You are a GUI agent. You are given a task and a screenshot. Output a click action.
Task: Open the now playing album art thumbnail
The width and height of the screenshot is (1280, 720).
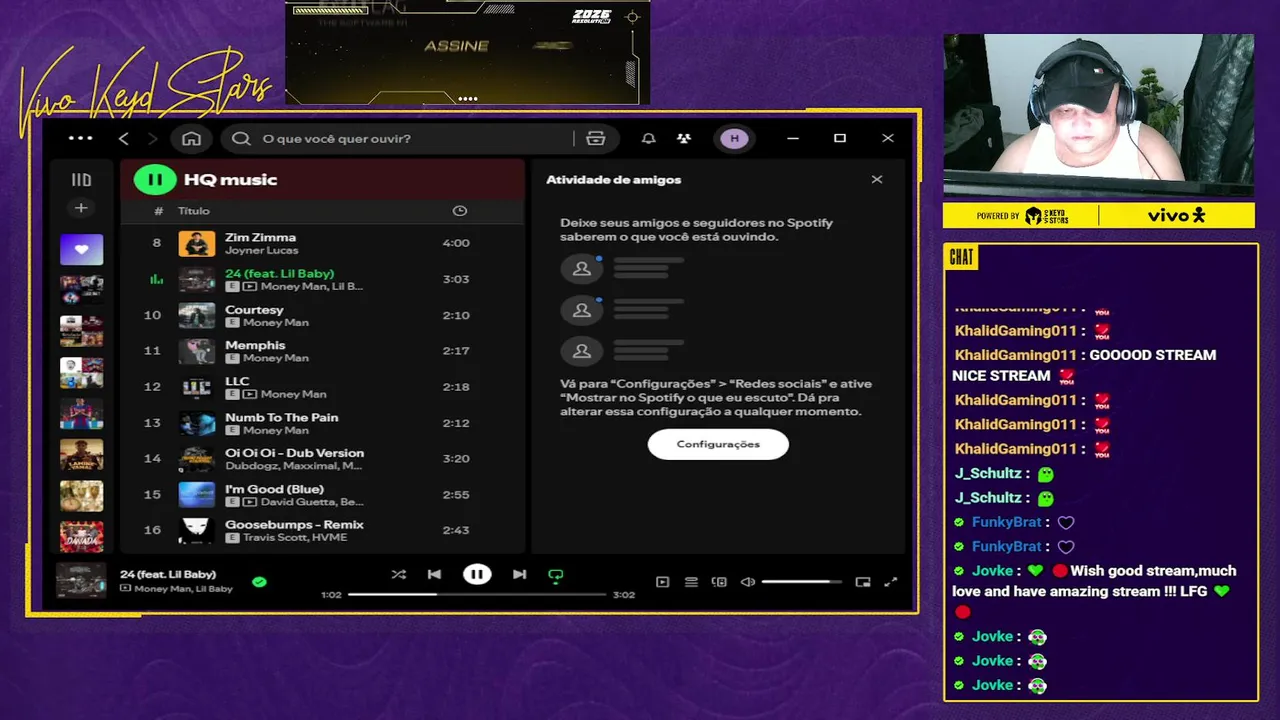(81, 581)
